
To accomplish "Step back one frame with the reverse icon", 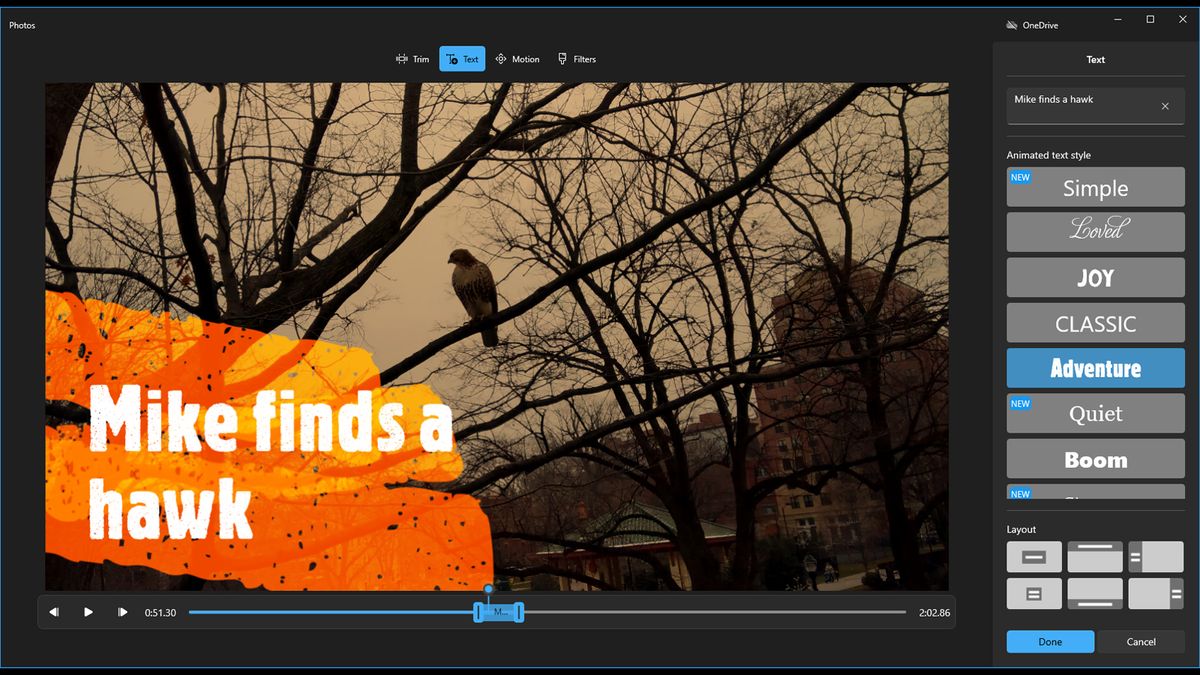I will tap(54, 611).
